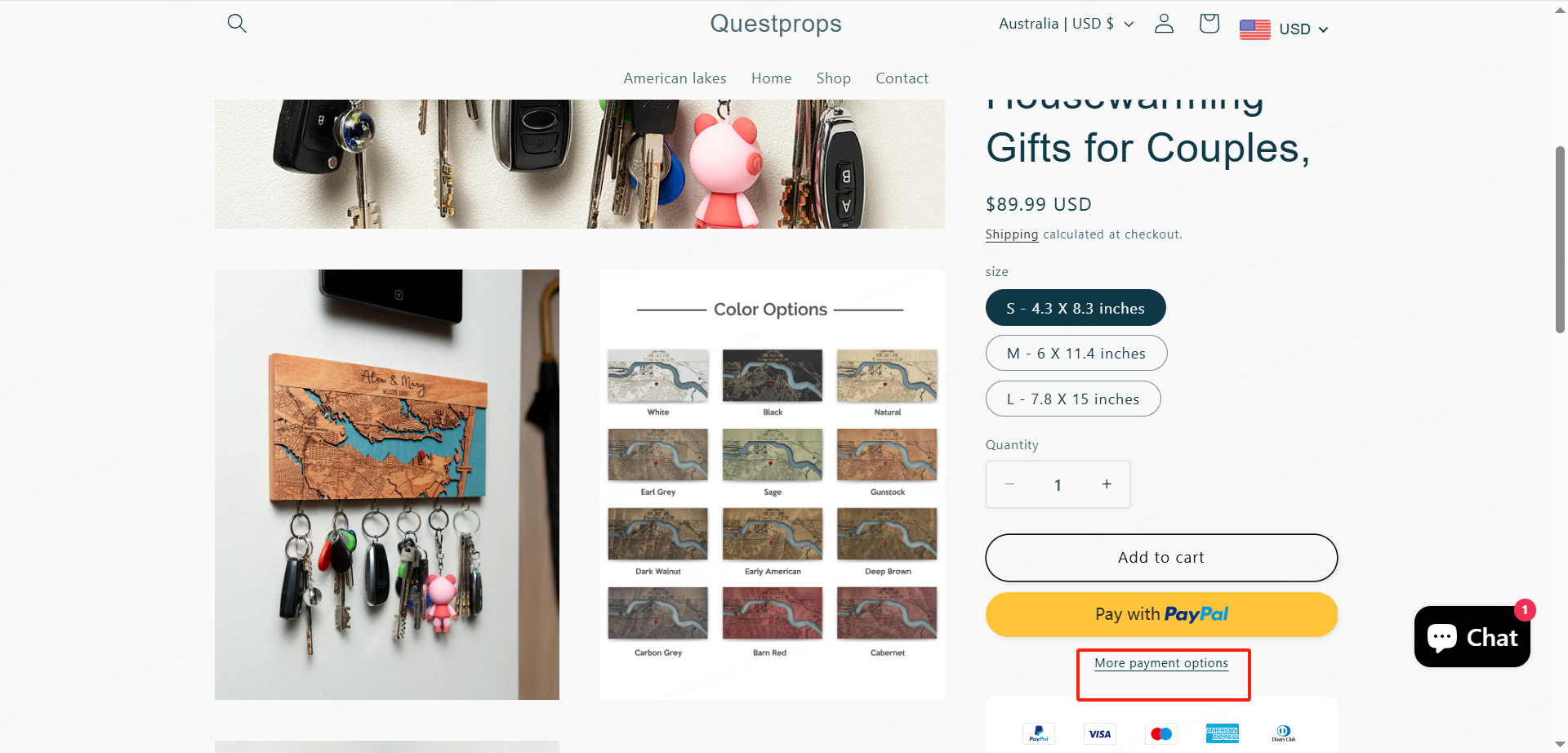Select size L - 7.8 X 15 inches

click(x=1072, y=399)
